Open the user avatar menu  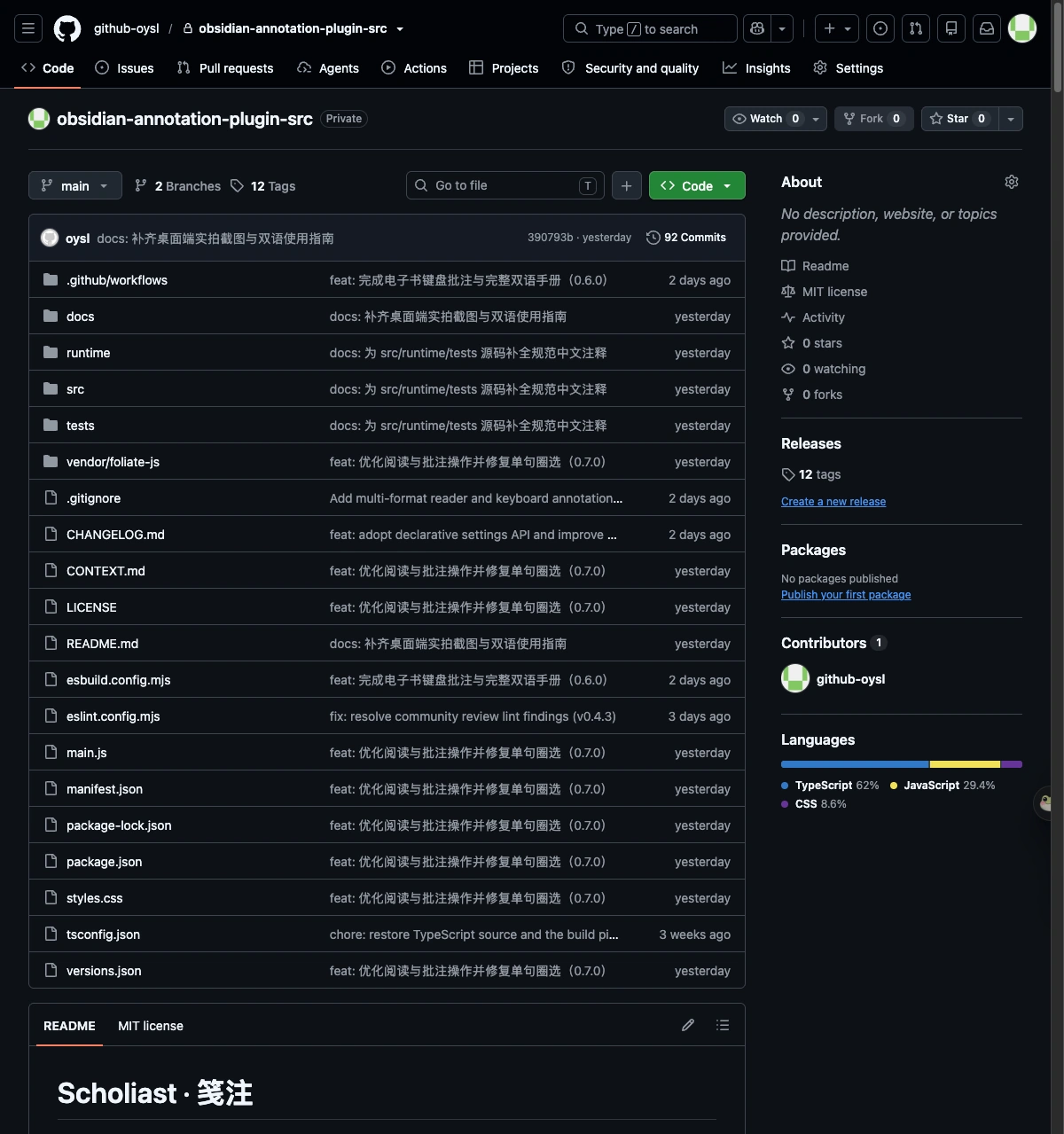click(x=1022, y=28)
